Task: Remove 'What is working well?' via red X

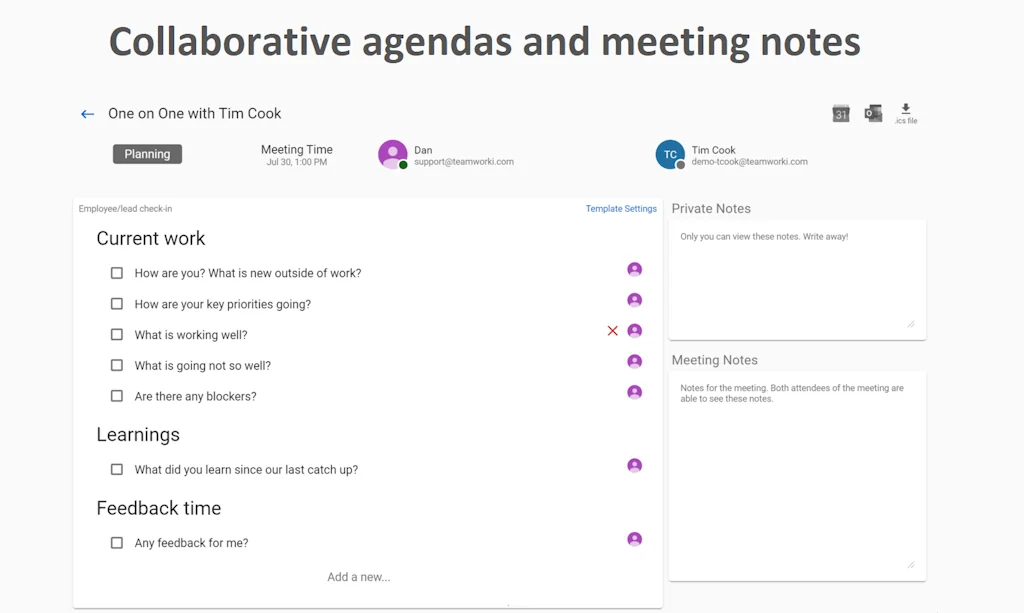Action: pyautogui.click(x=613, y=330)
